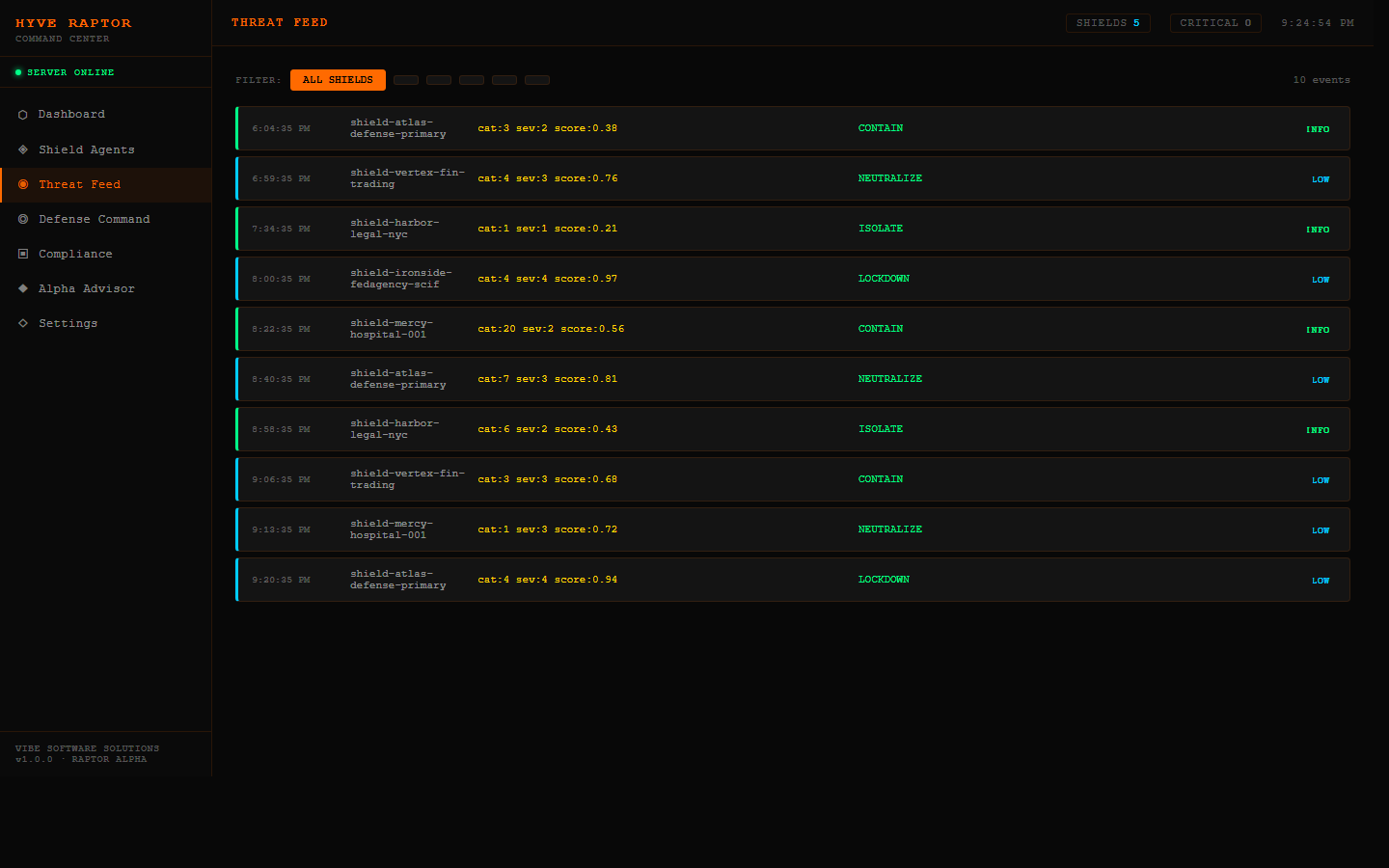The image size is (1389, 868).
Task: Click the SHIELDS 5 badge in header
Action: (x=1108, y=23)
